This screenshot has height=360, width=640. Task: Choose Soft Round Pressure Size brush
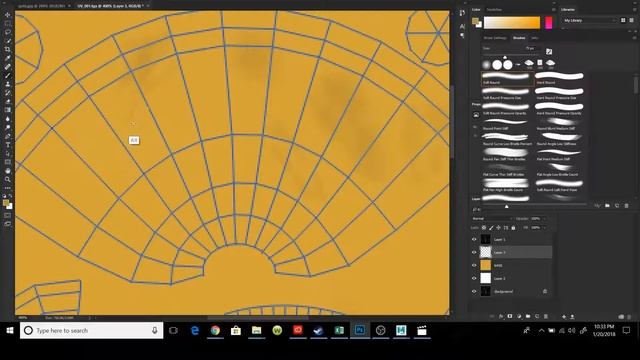(507, 93)
